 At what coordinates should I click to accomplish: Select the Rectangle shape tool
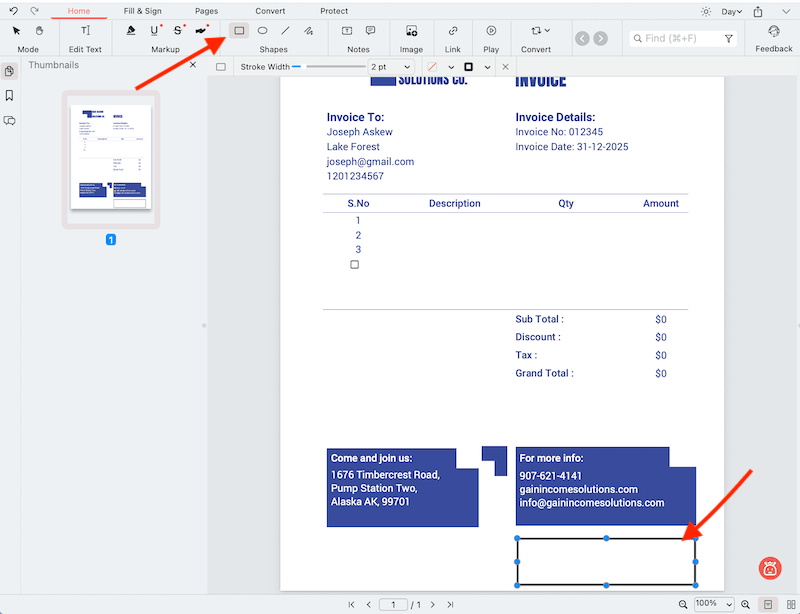tap(239, 31)
